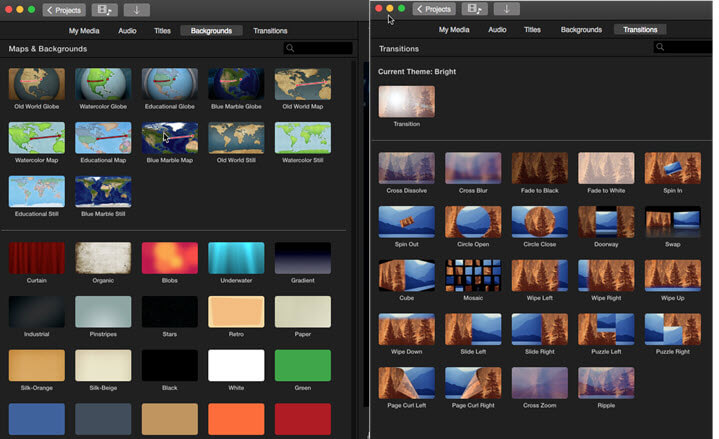
Task: Click Projects back button in left window
Action: pos(64,9)
